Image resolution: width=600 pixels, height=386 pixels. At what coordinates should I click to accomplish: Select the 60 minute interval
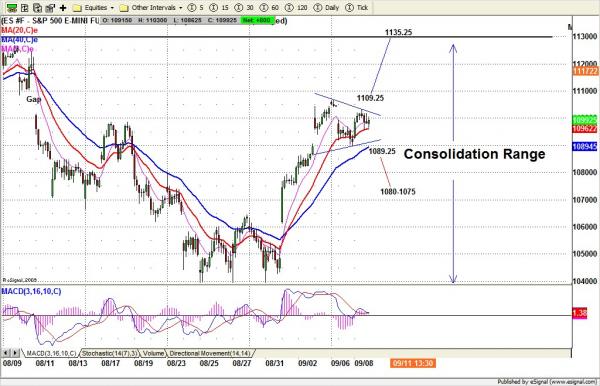pyautogui.click(x=269, y=8)
